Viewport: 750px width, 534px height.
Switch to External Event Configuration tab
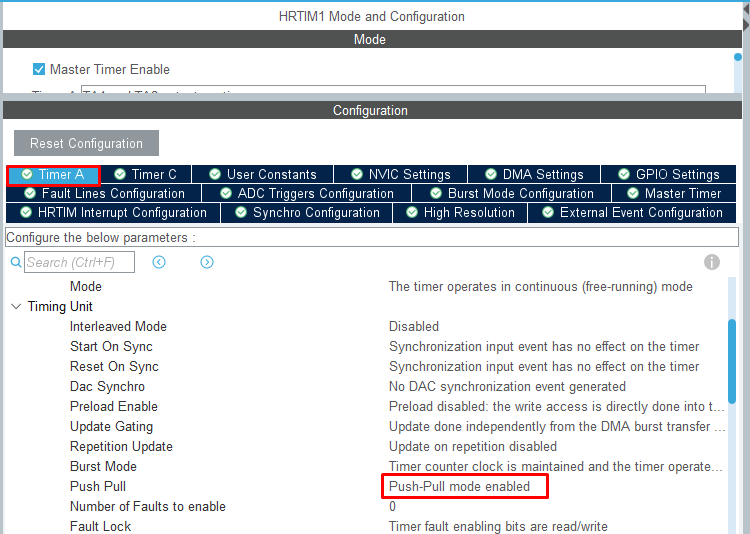[x=632, y=212]
